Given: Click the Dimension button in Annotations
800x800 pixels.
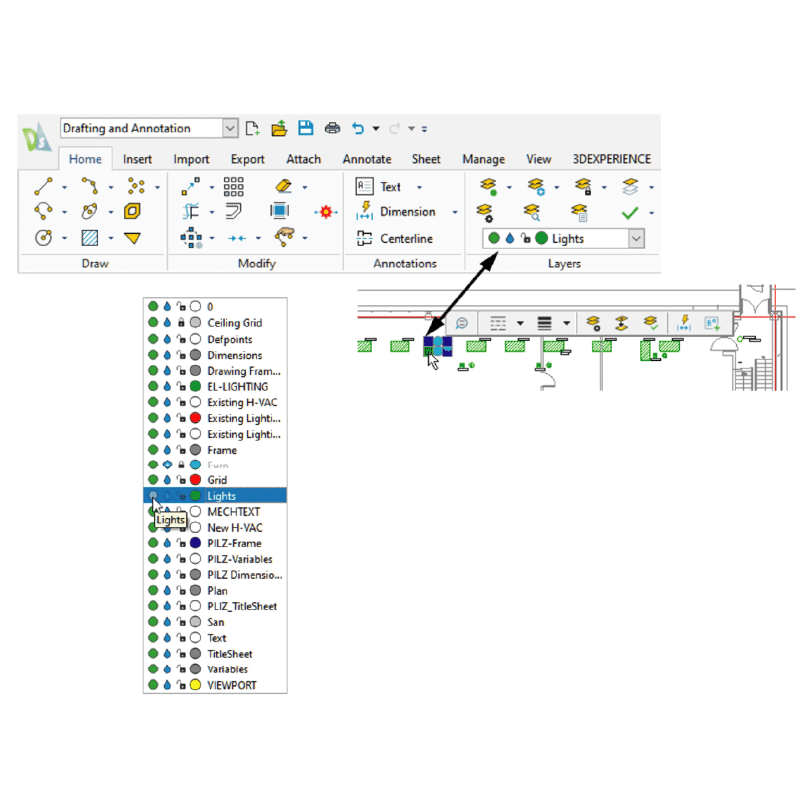Looking at the screenshot, I should point(396,212).
